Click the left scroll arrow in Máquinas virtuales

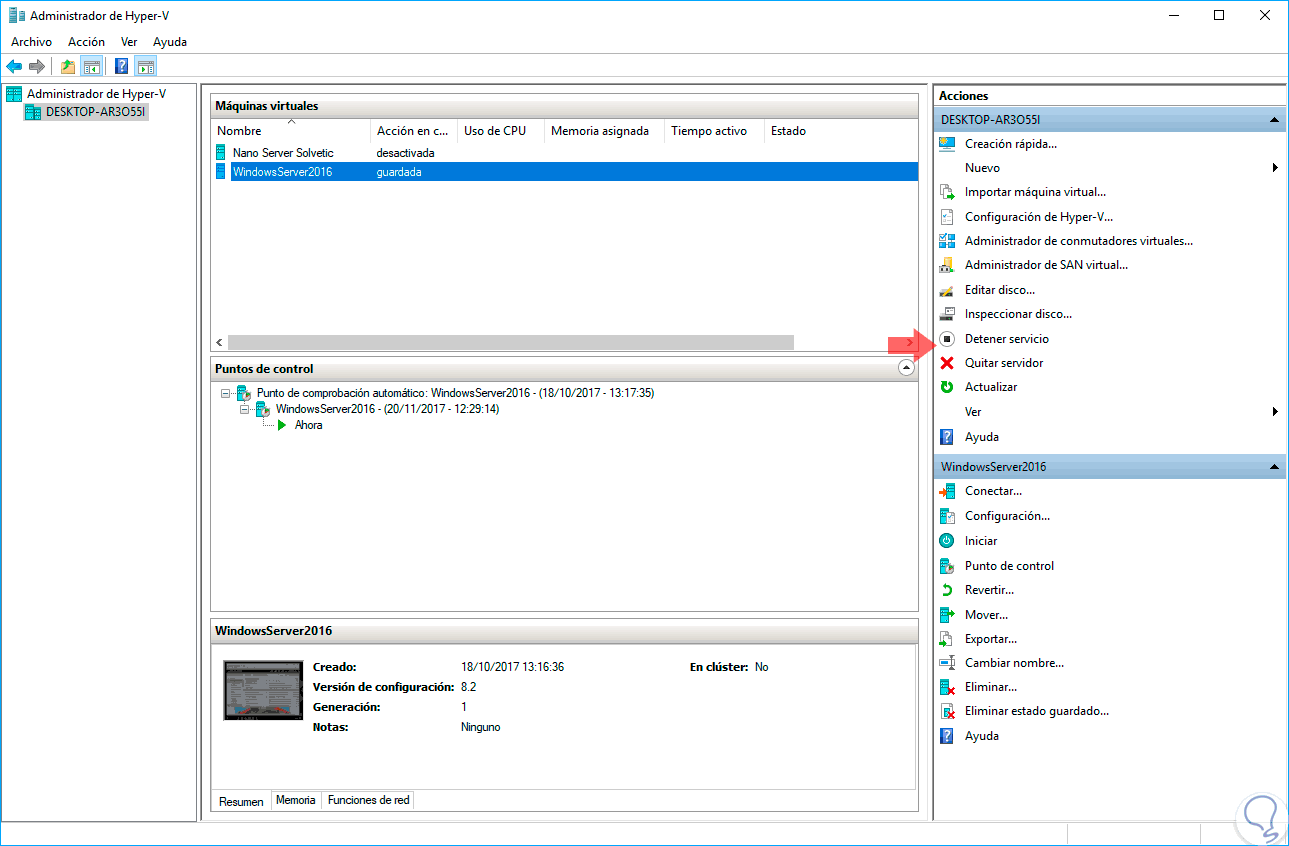coord(219,342)
